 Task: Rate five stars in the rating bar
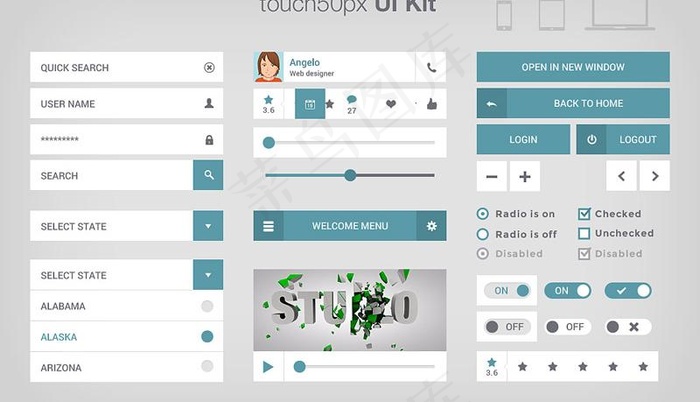(x=643, y=367)
